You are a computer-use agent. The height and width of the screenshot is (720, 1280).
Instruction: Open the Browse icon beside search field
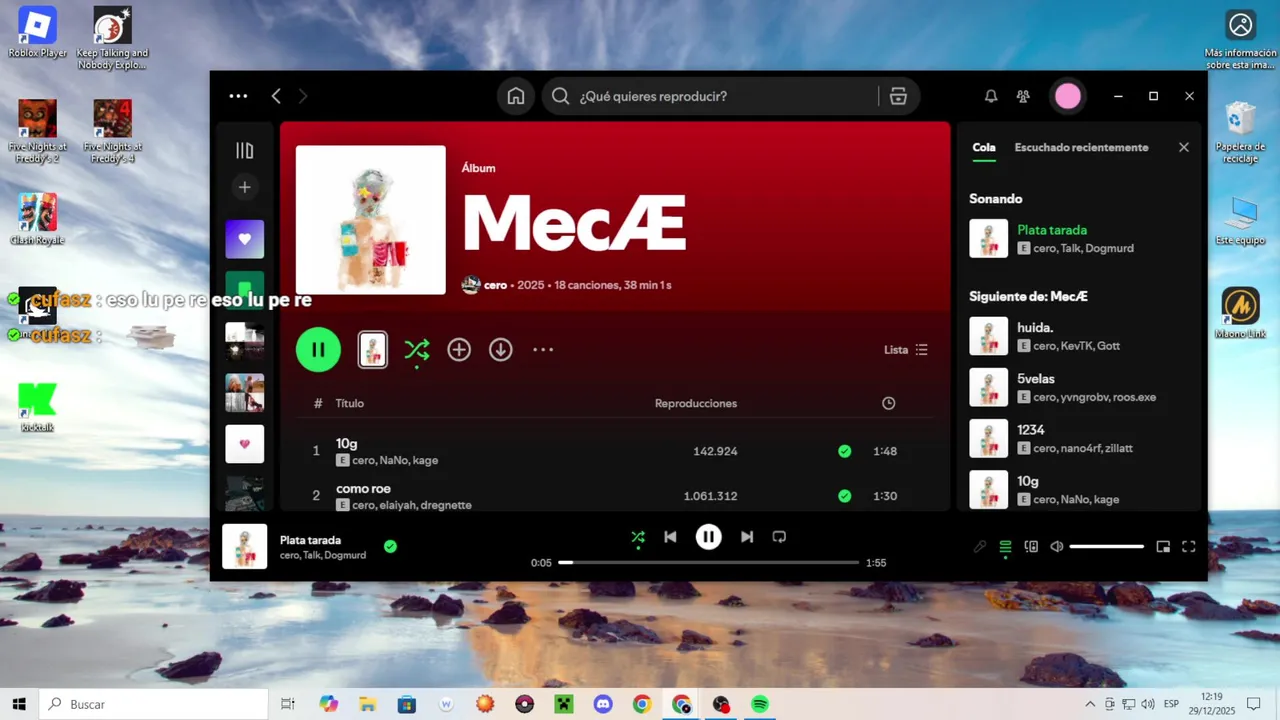pyautogui.click(x=898, y=96)
